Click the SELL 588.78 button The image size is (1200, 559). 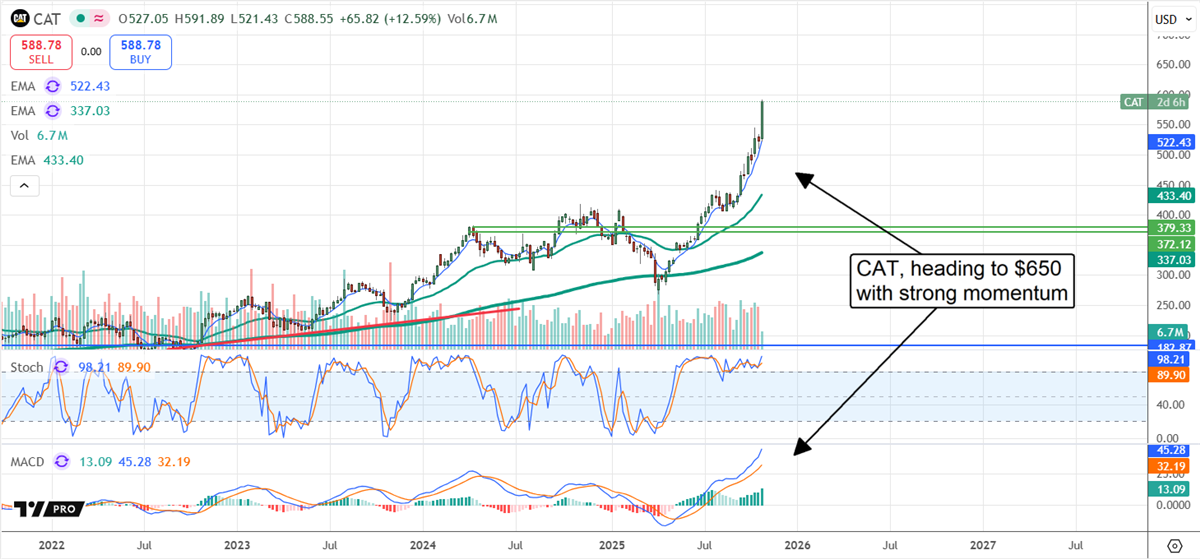click(x=39, y=51)
